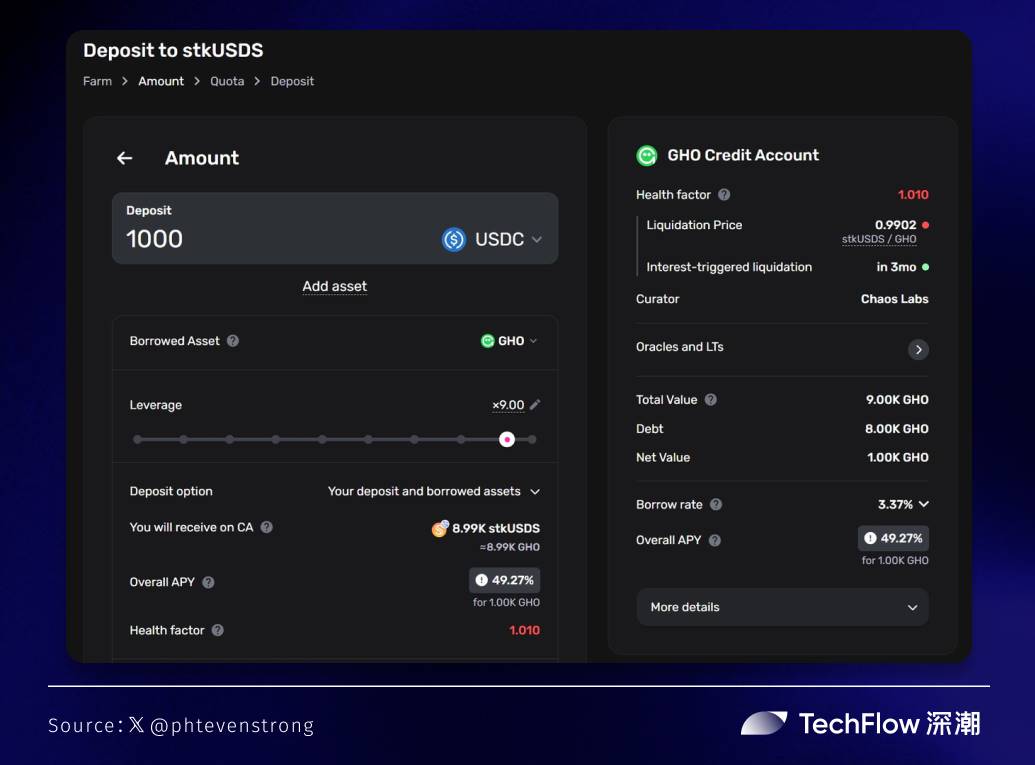Click the Add asset link

click(x=335, y=286)
